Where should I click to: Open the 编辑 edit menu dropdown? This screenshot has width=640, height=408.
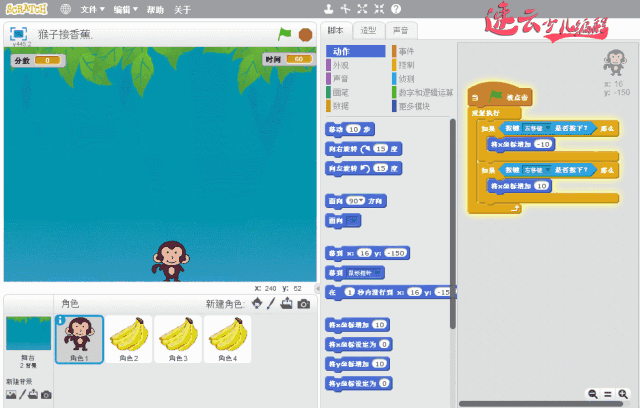[126, 9]
